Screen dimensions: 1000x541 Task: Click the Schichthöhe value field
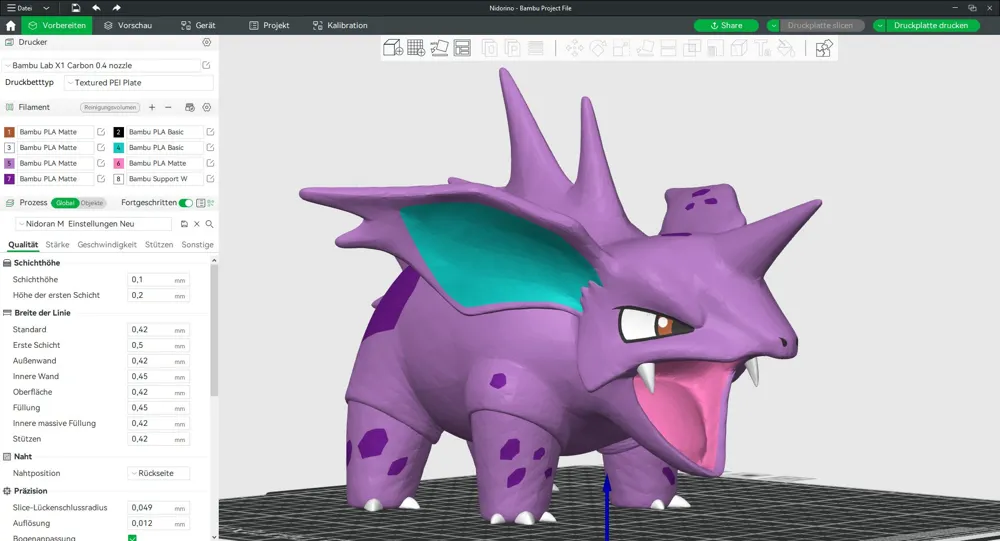158,279
